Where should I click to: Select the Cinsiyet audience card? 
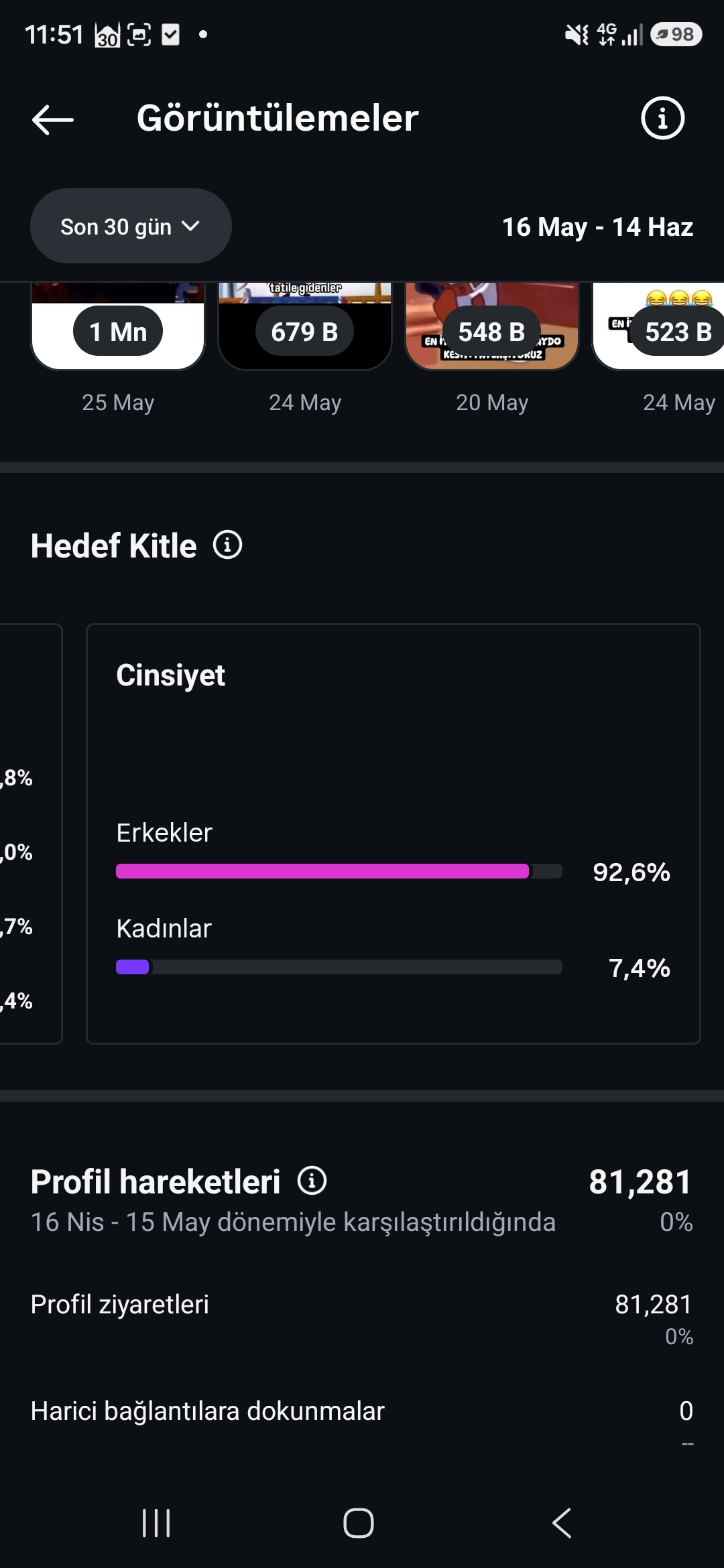point(394,834)
